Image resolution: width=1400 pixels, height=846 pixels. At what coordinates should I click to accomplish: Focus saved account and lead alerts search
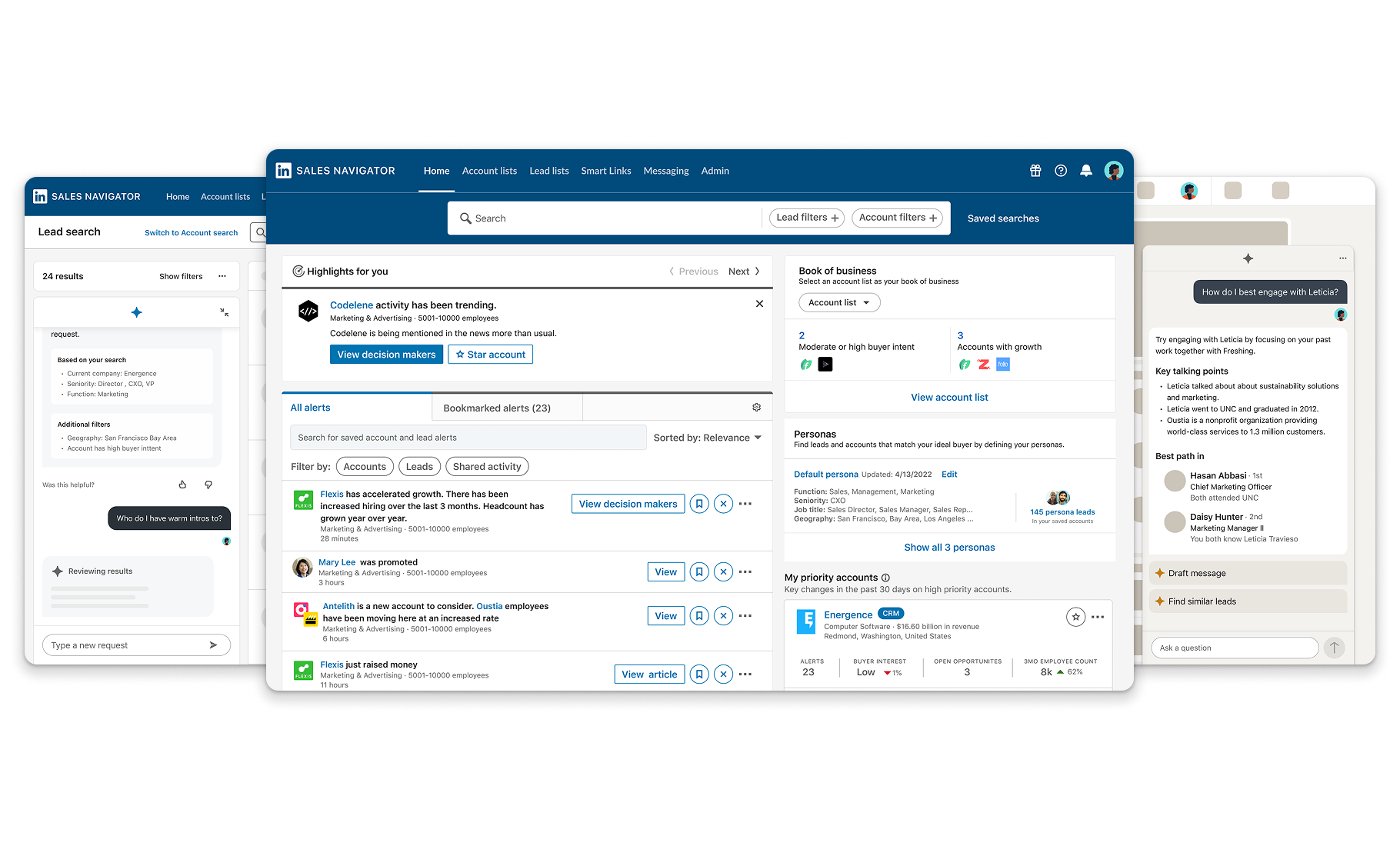468,438
